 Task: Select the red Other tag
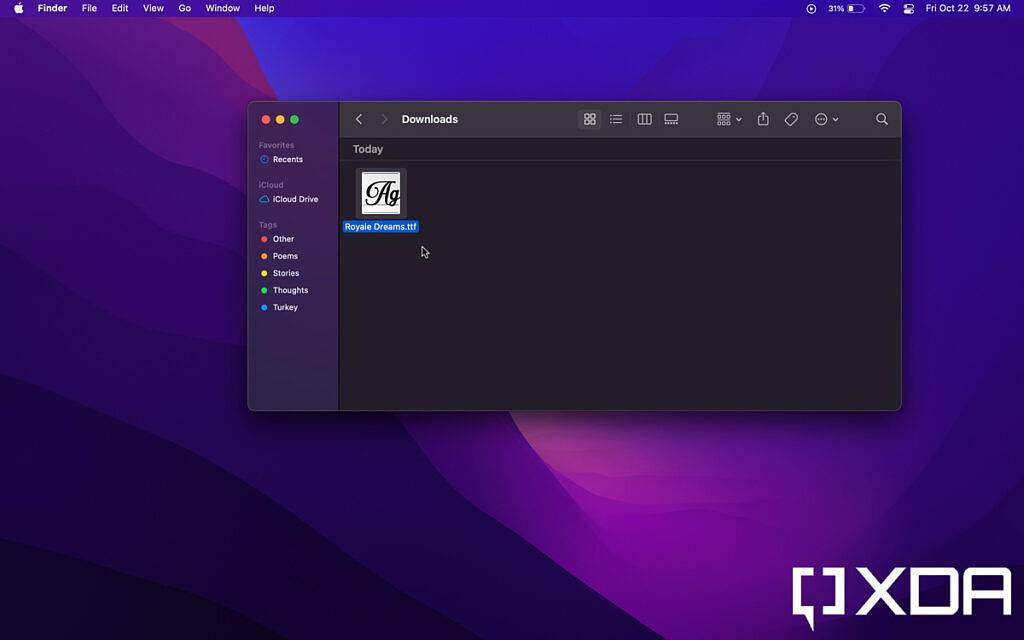(x=283, y=239)
